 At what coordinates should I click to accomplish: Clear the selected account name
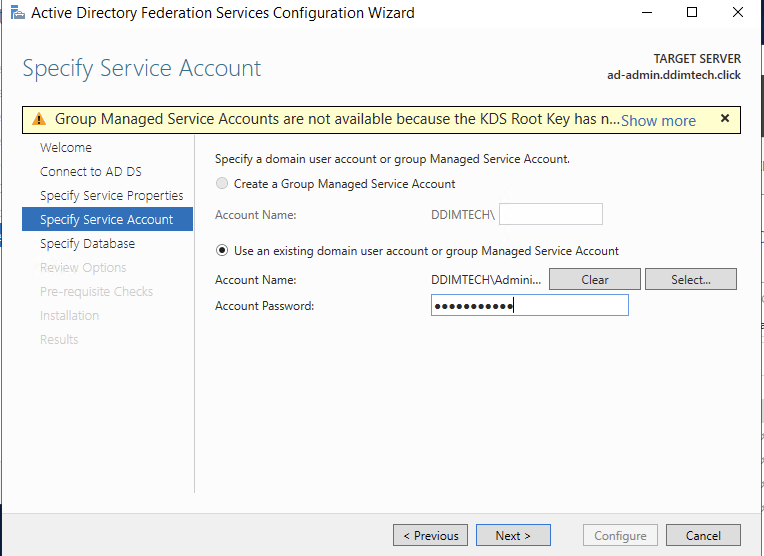click(x=594, y=279)
